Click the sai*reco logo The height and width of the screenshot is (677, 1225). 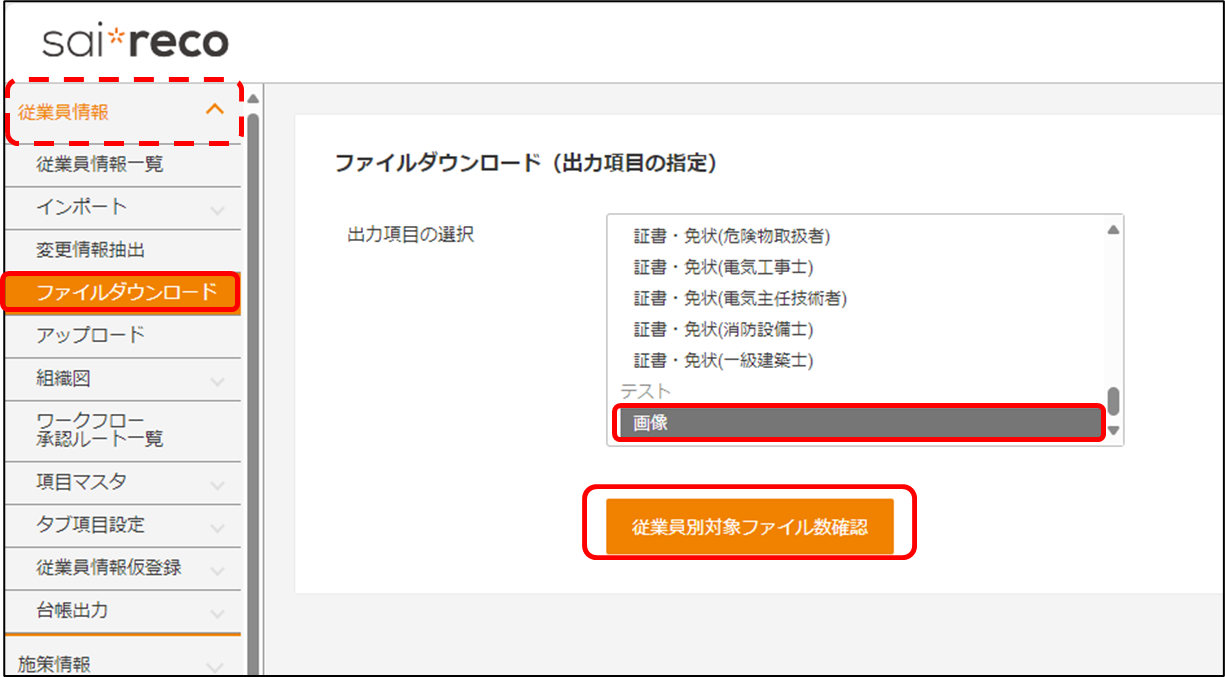(x=136, y=42)
